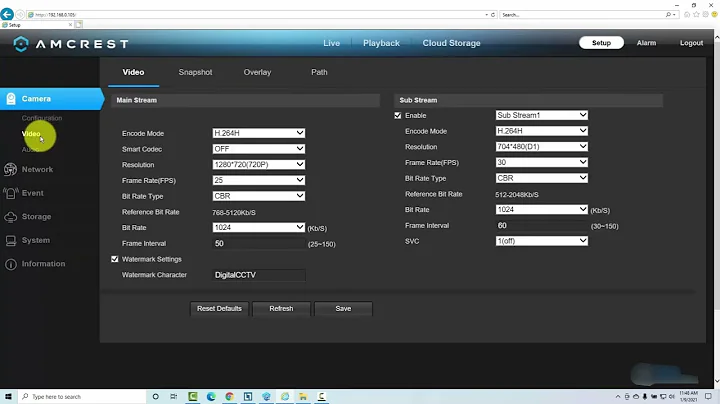Click the Windows taskbar search box
The image size is (720, 404).
pyautogui.click(x=83, y=397)
